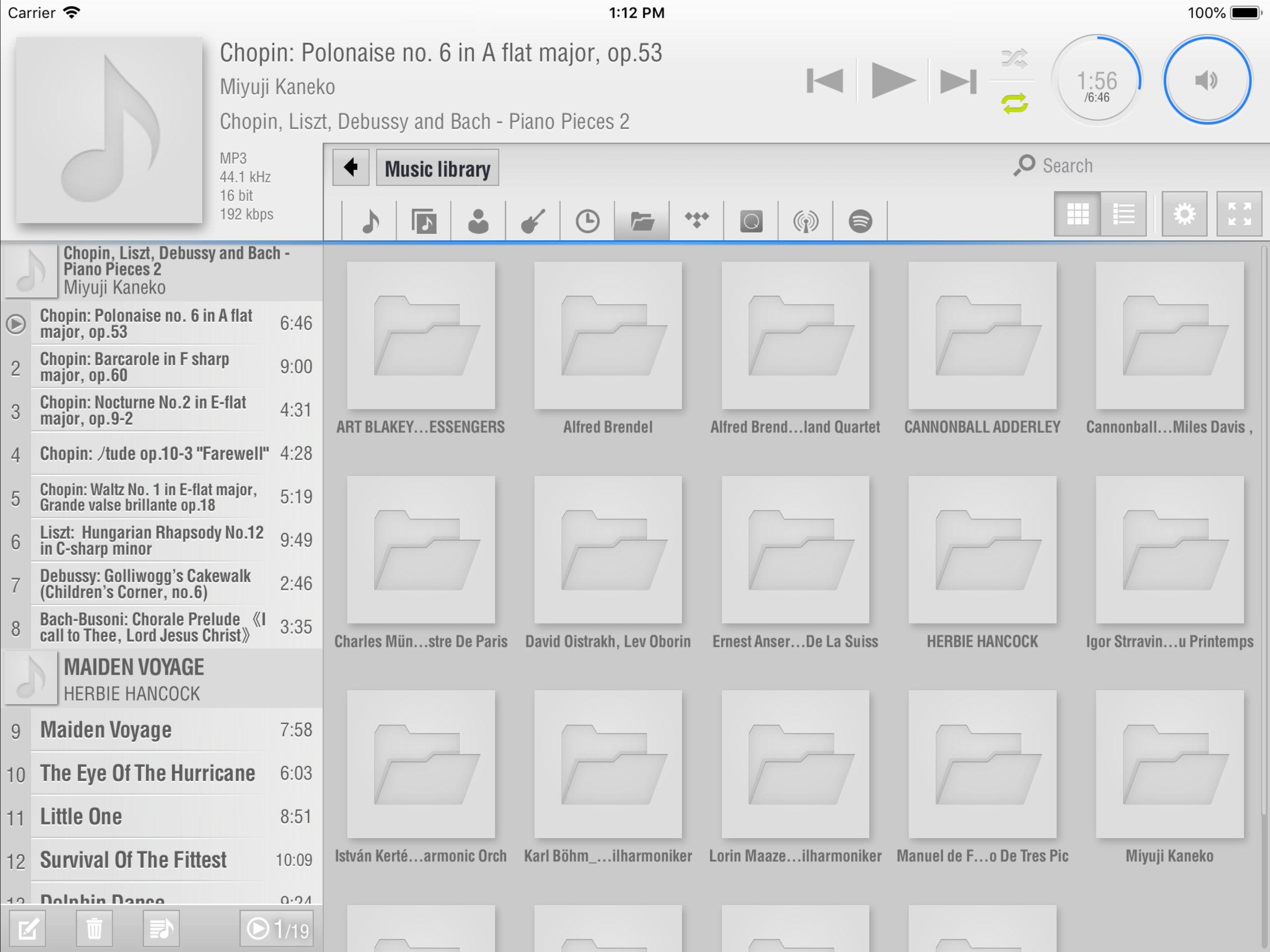Viewport: 1270px width, 952px height.
Task: Click the Music library breadcrumb button
Action: [437, 168]
